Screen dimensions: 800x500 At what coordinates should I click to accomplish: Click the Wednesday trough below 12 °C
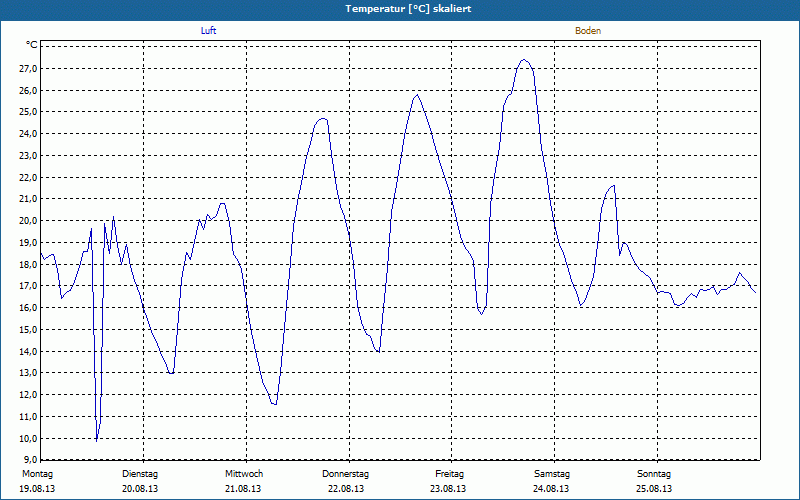pyautogui.click(x=274, y=404)
